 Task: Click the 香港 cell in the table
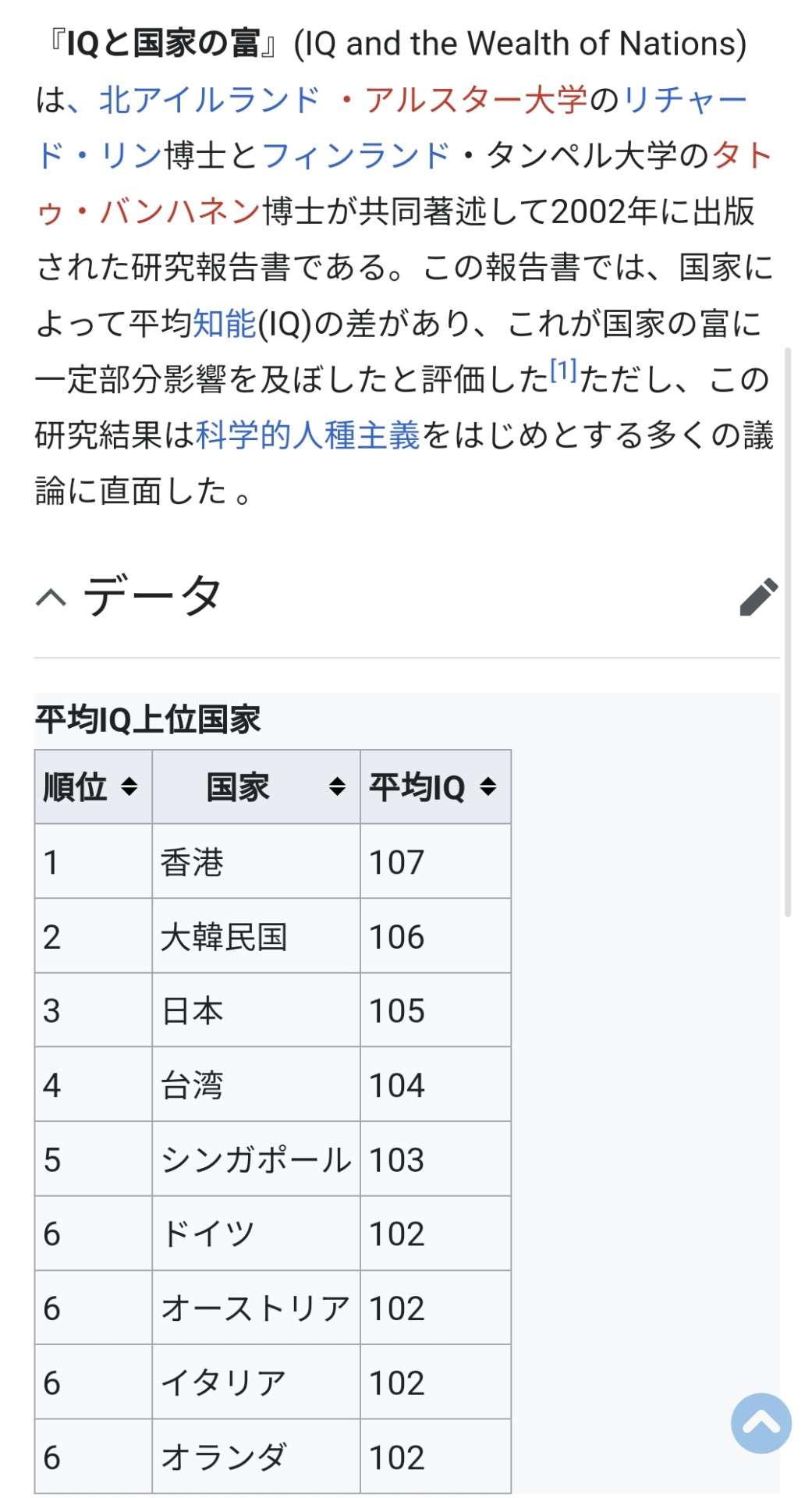pyautogui.click(x=192, y=862)
